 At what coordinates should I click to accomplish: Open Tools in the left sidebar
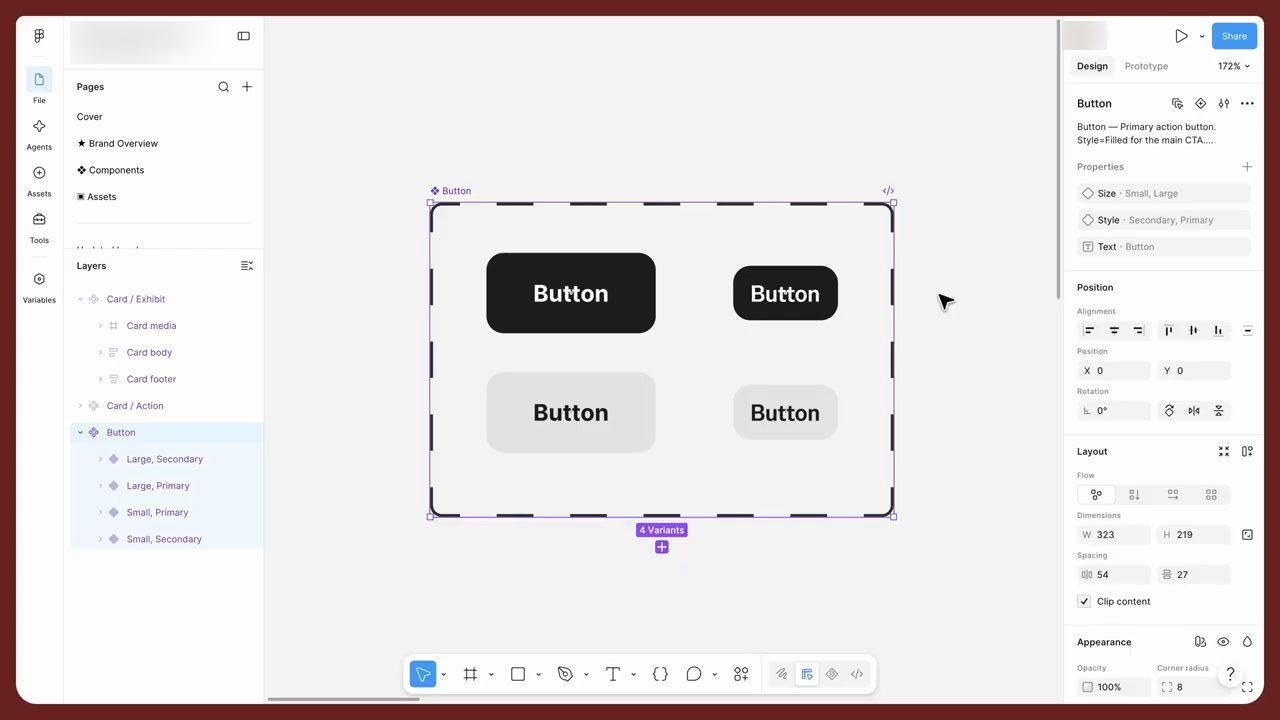pos(39,226)
